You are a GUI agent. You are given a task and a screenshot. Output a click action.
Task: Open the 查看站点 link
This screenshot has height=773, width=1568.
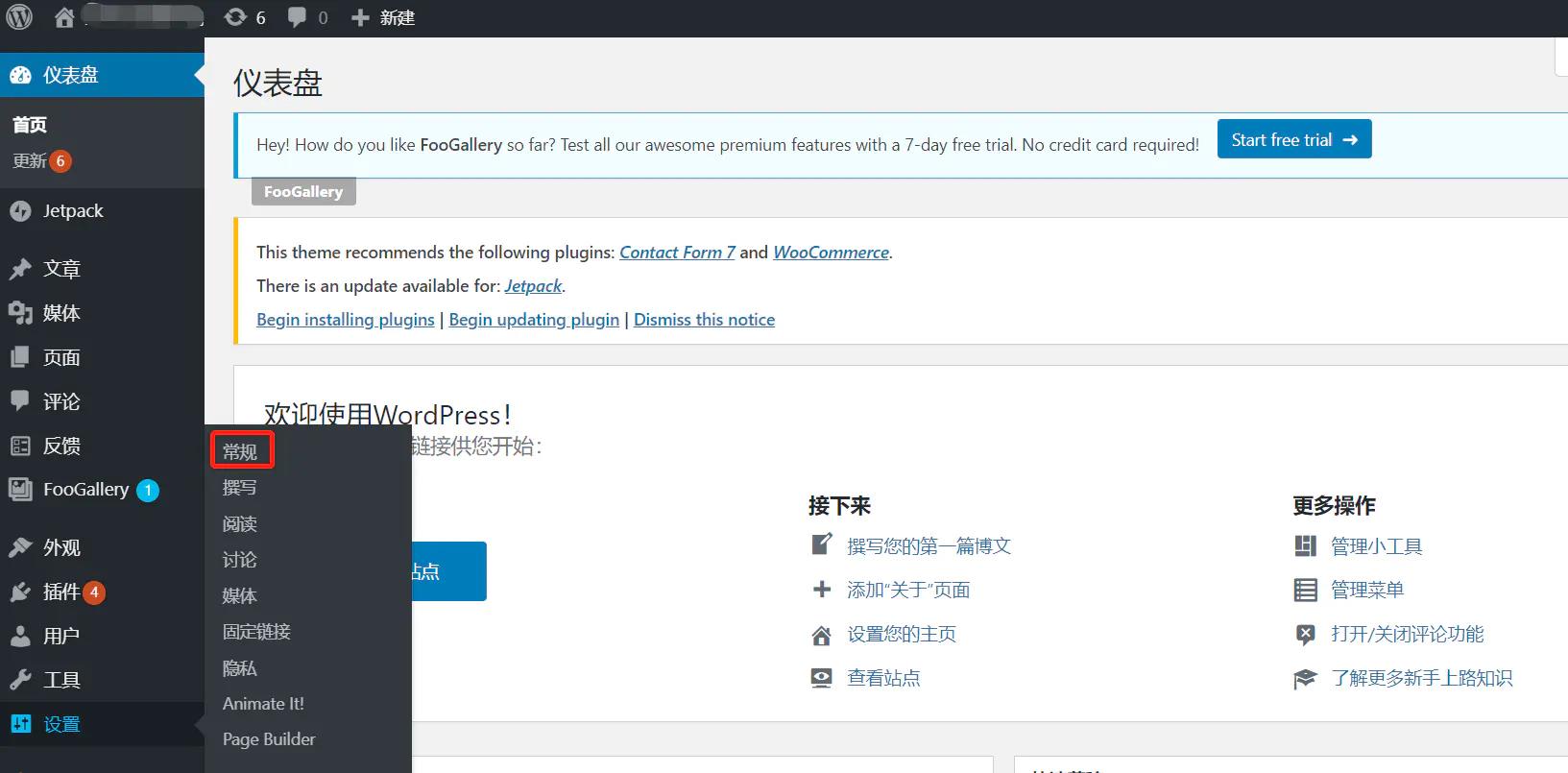(x=883, y=679)
